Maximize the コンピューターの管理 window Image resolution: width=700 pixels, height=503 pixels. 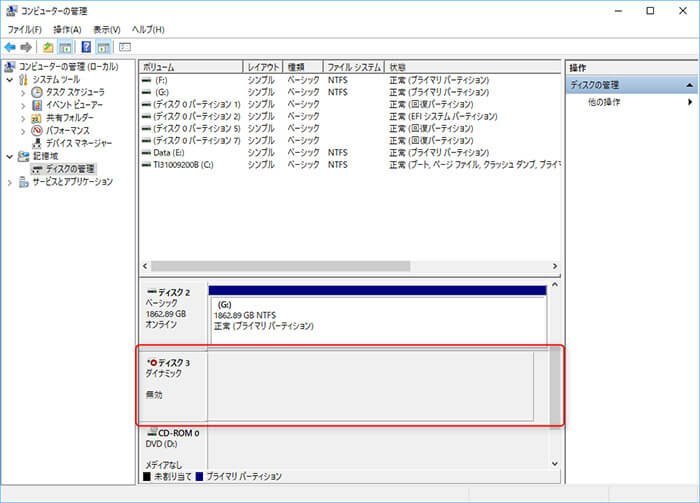pyautogui.click(x=650, y=11)
